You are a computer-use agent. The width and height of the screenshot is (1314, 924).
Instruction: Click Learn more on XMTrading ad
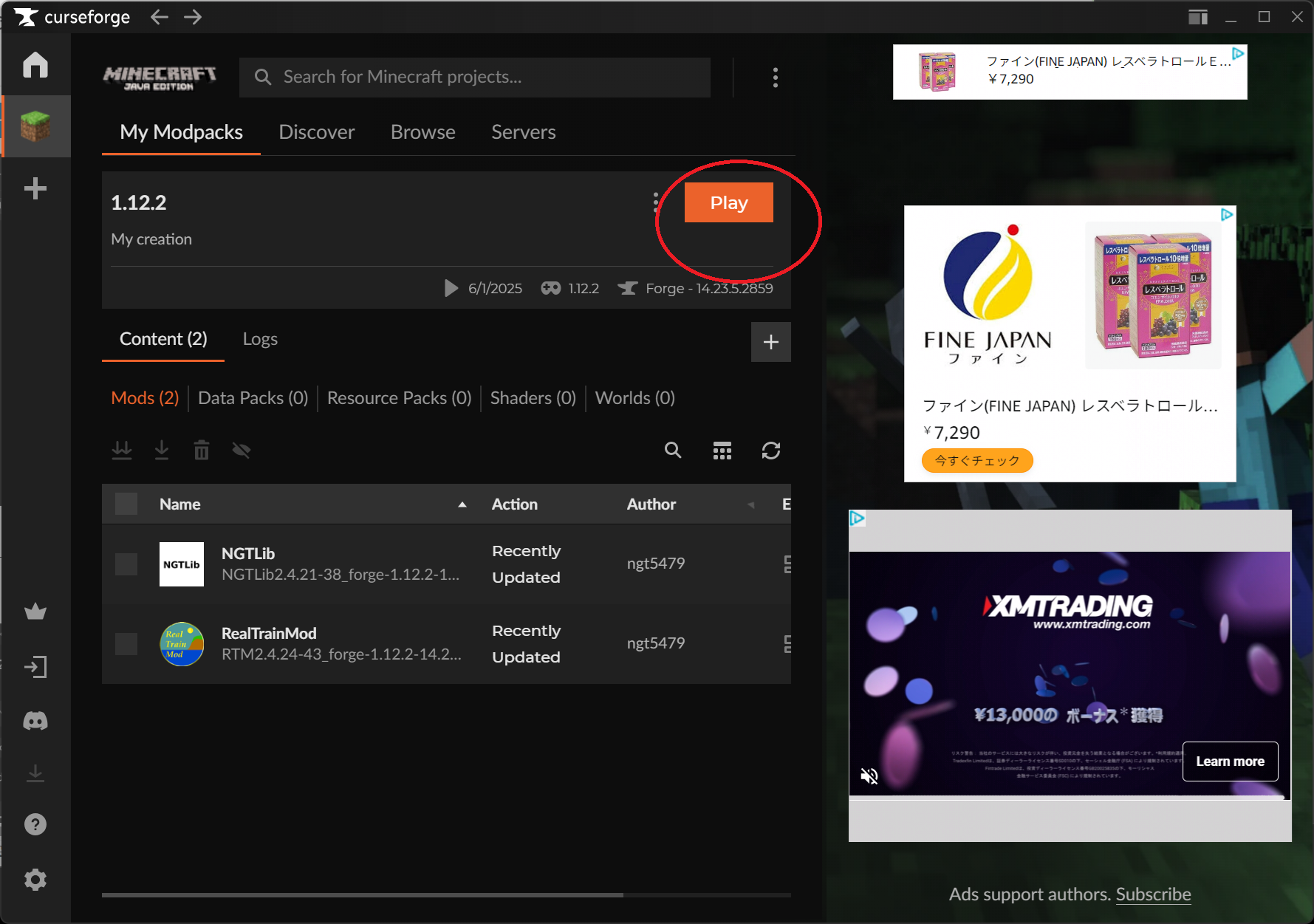[1231, 762]
